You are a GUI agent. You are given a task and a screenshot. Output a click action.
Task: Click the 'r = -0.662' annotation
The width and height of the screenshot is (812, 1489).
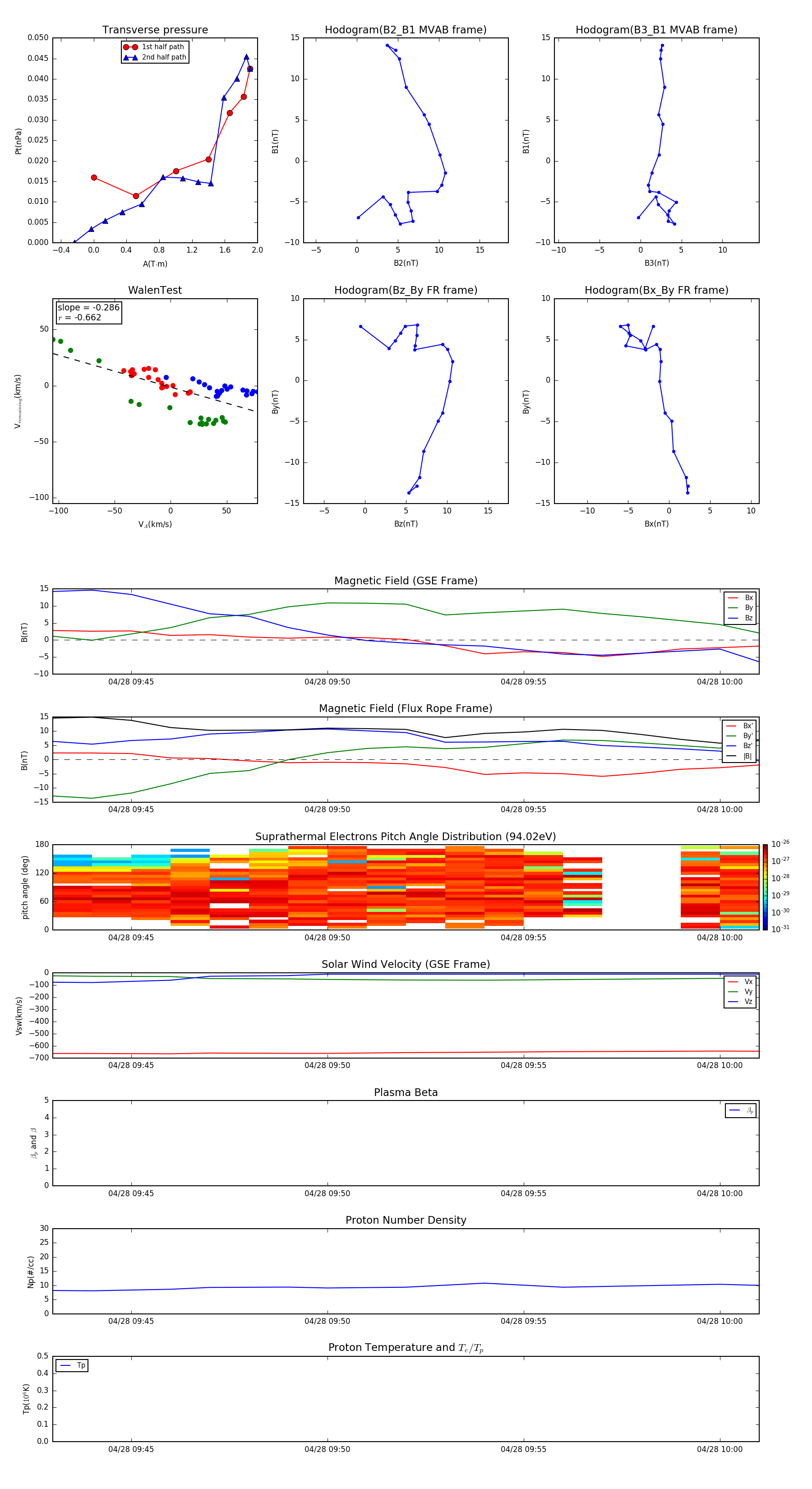[79, 317]
